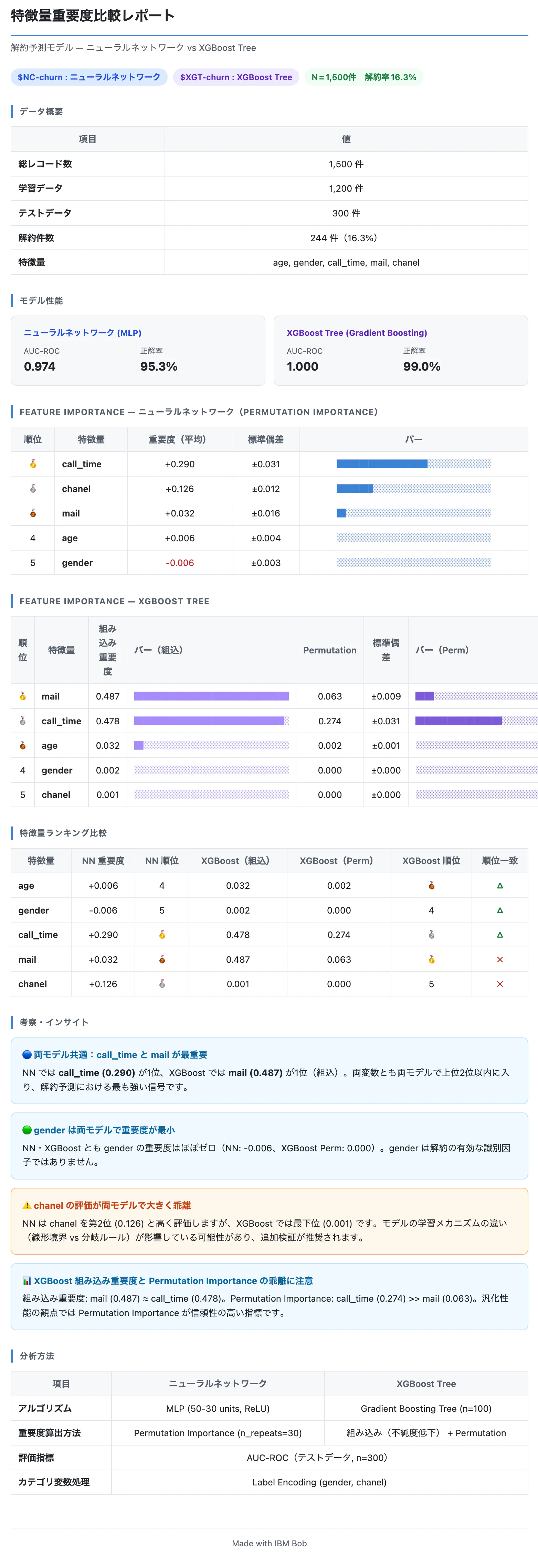The width and height of the screenshot is (538, 1568).
Task: Click the cell Permutation Importance (n_repeats=30)
Action: 218,1433
